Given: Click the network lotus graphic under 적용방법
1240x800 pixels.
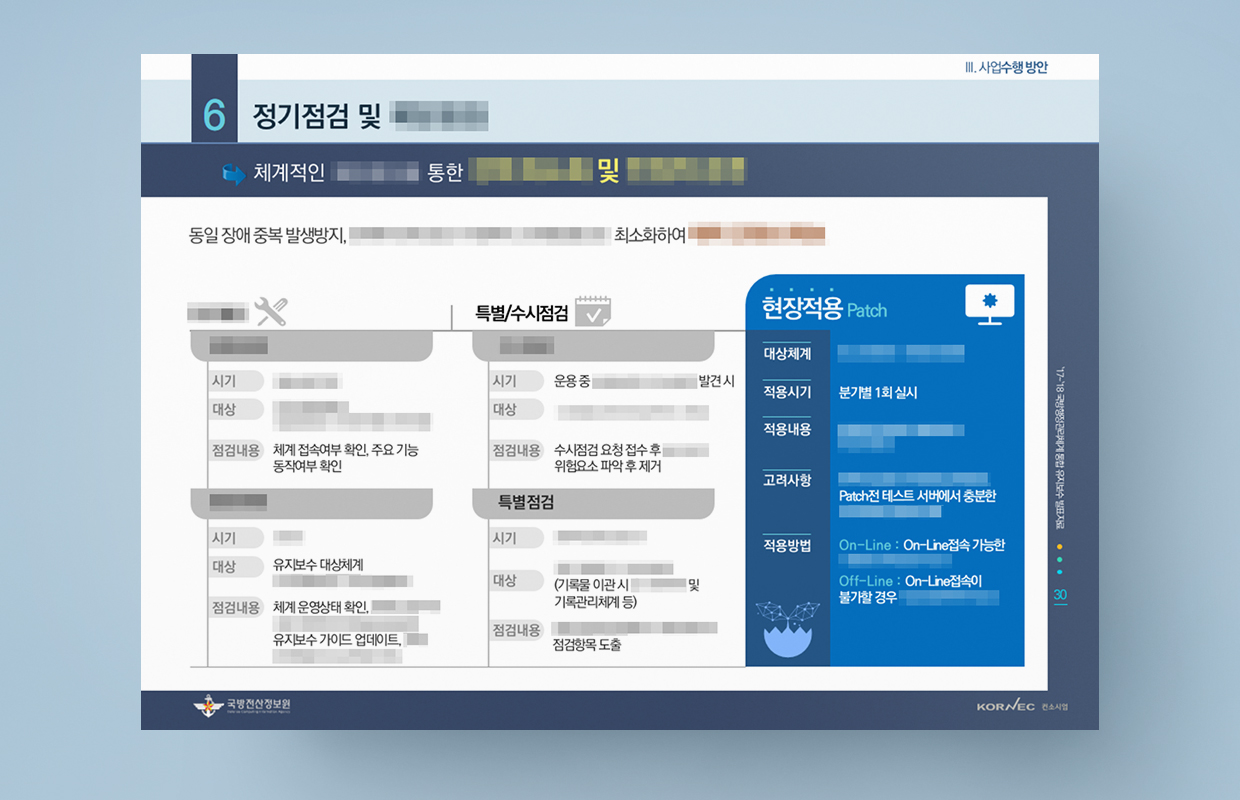Looking at the screenshot, I should [787, 628].
